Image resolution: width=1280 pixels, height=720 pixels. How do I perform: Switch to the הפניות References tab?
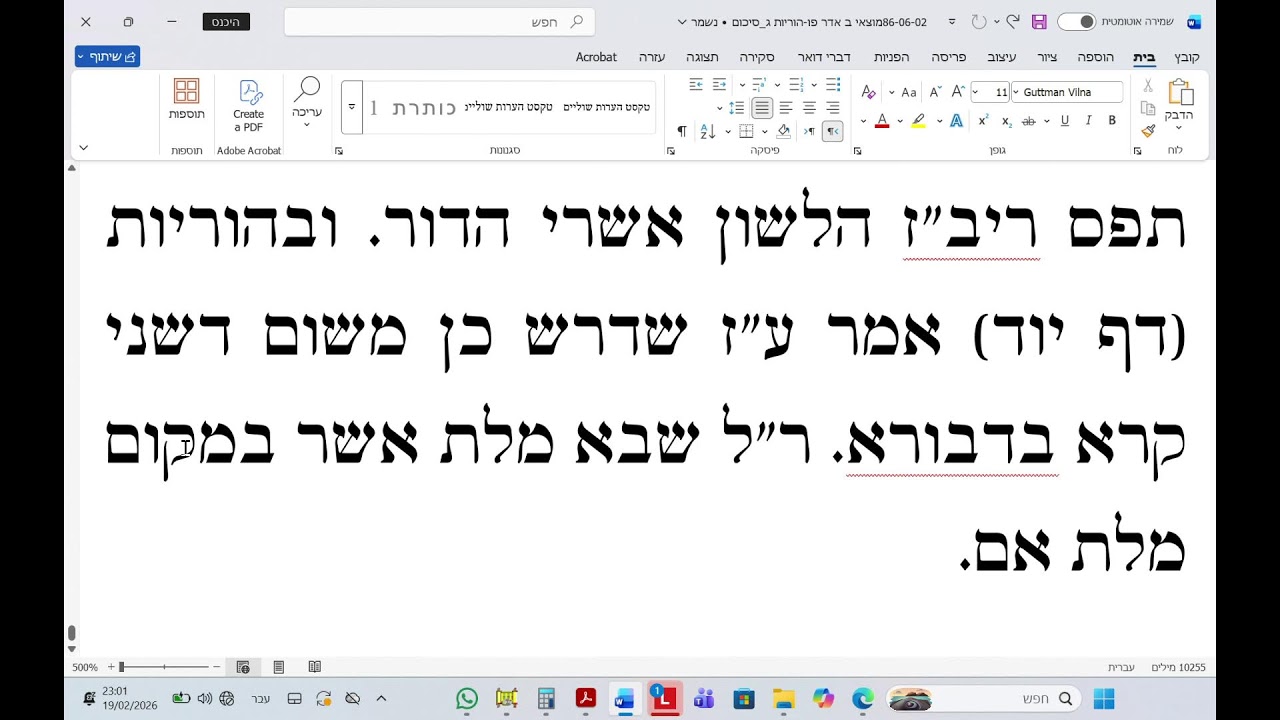point(891,57)
